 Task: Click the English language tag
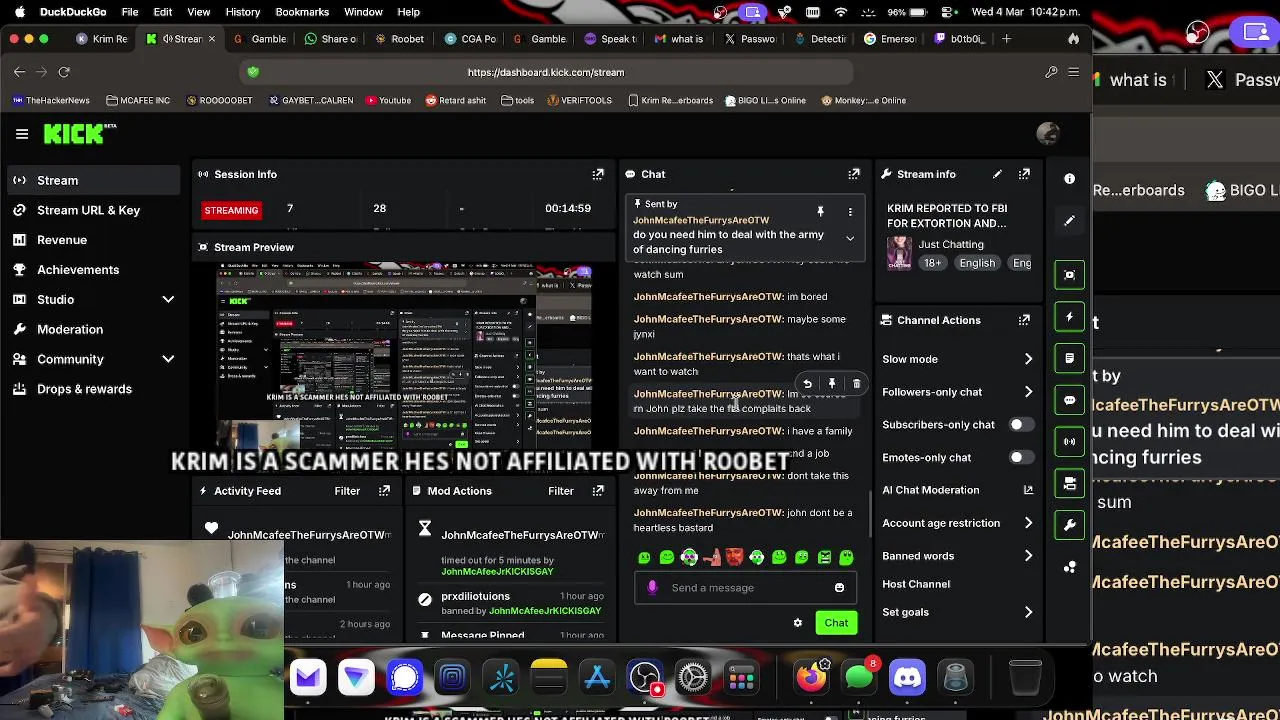[x=977, y=263]
